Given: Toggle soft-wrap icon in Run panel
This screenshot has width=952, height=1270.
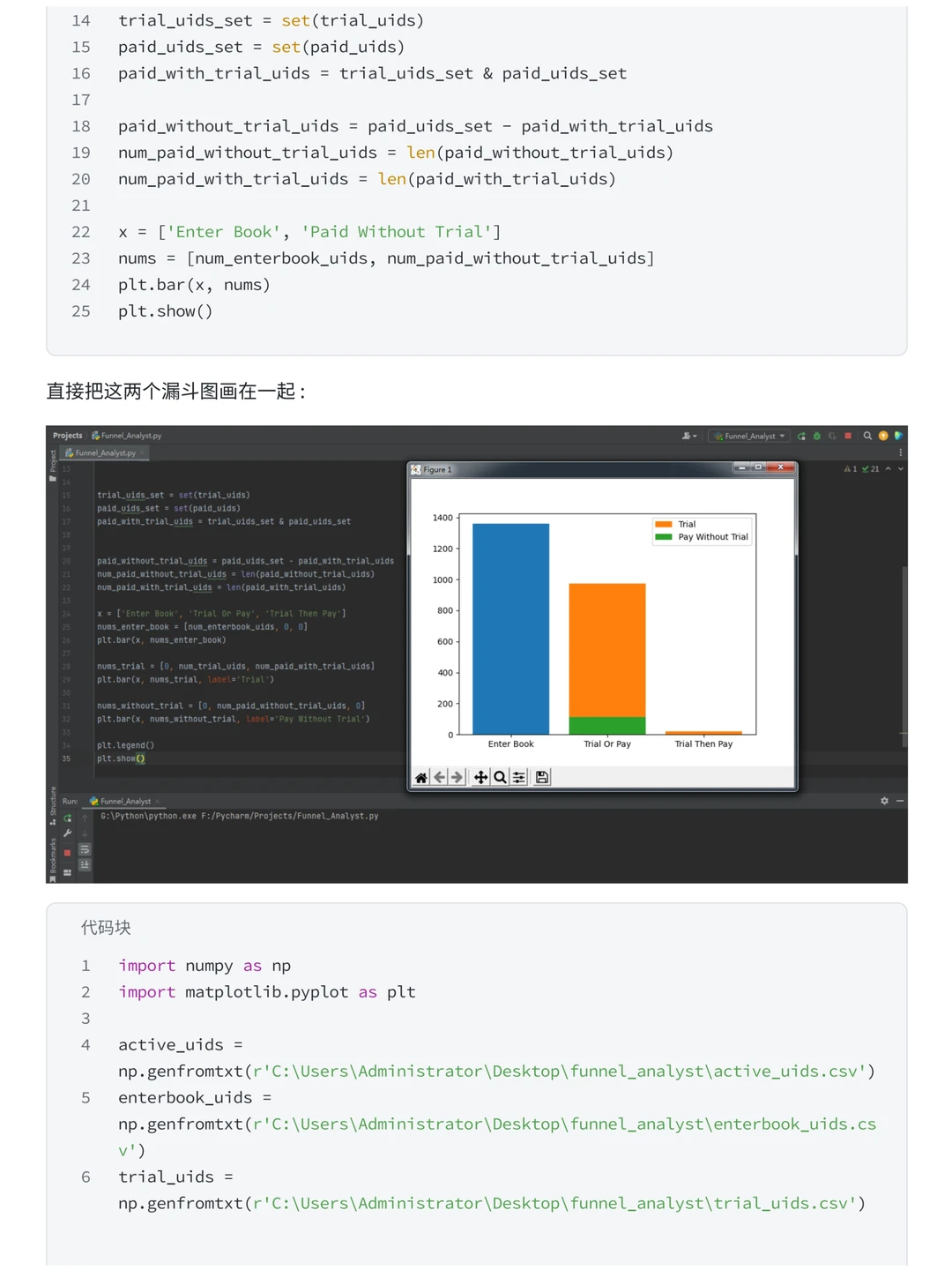Looking at the screenshot, I should [x=85, y=849].
